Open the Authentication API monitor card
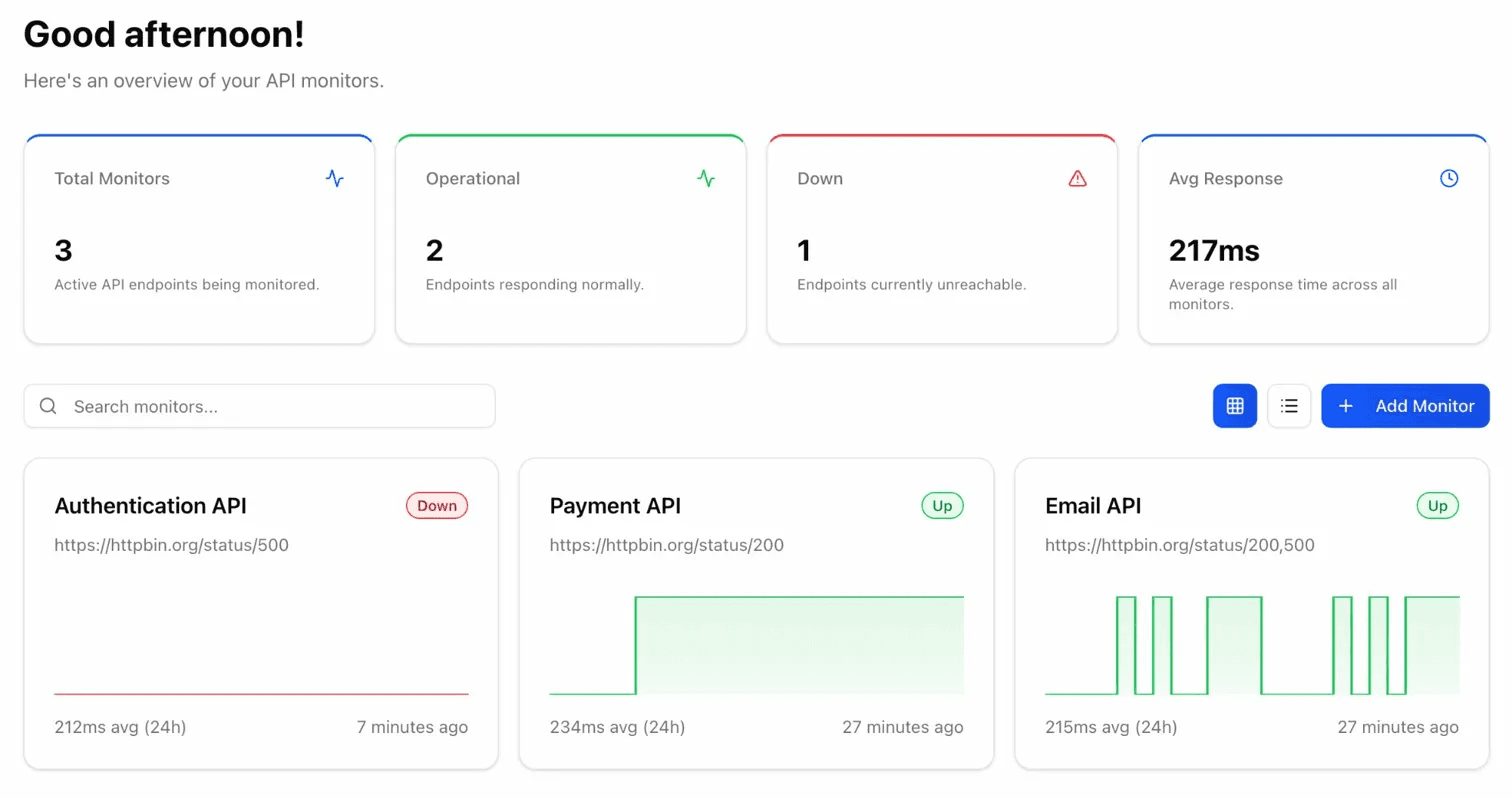Screen dimensions: 1512x798 coord(260,612)
